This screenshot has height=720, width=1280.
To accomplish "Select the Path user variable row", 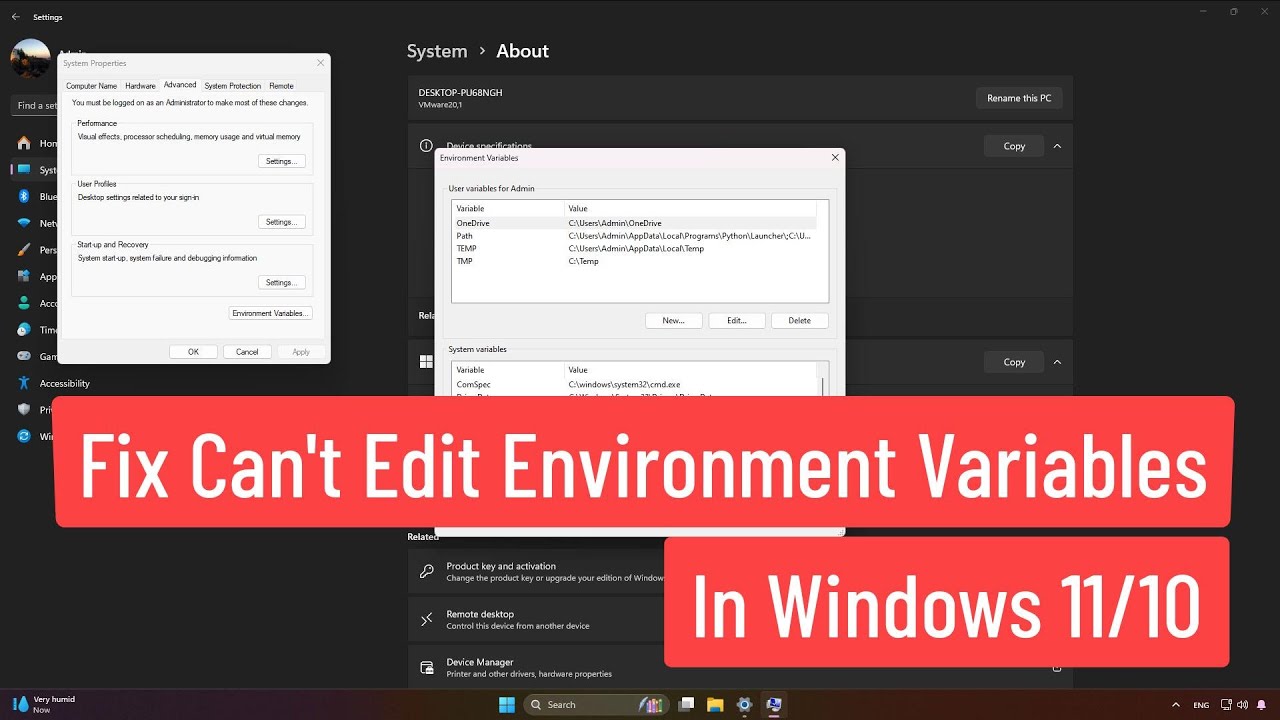I will 634,236.
